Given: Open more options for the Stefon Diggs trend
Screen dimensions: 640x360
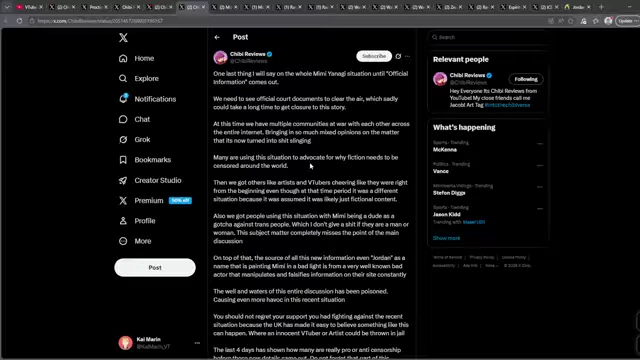Looking at the screenshot, I should coord(540,187).
